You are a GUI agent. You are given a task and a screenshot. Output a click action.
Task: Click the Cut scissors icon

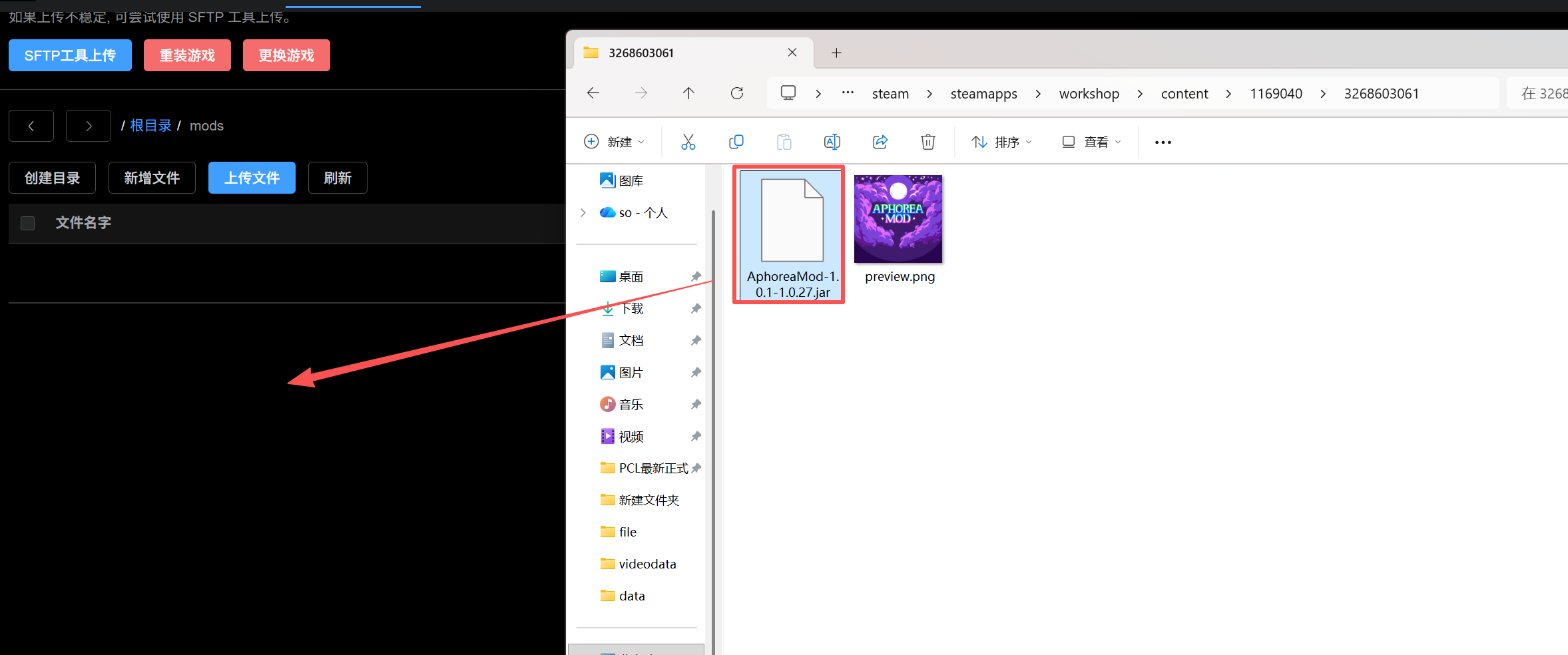688,142
